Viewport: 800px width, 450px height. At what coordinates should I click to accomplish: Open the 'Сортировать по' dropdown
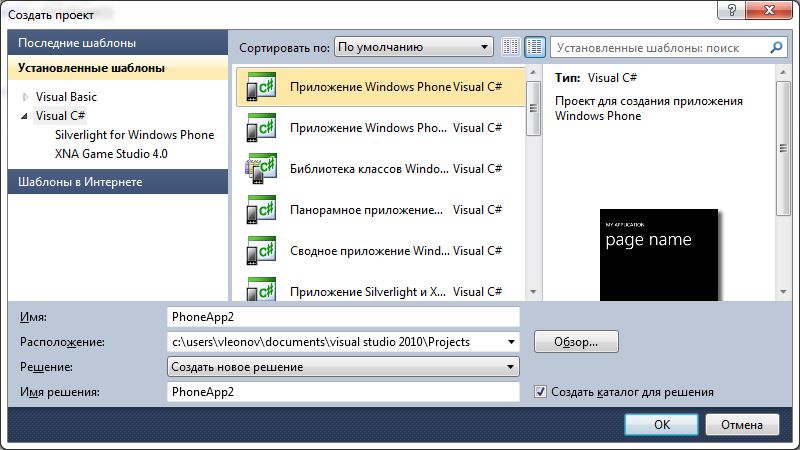[414, 47]
